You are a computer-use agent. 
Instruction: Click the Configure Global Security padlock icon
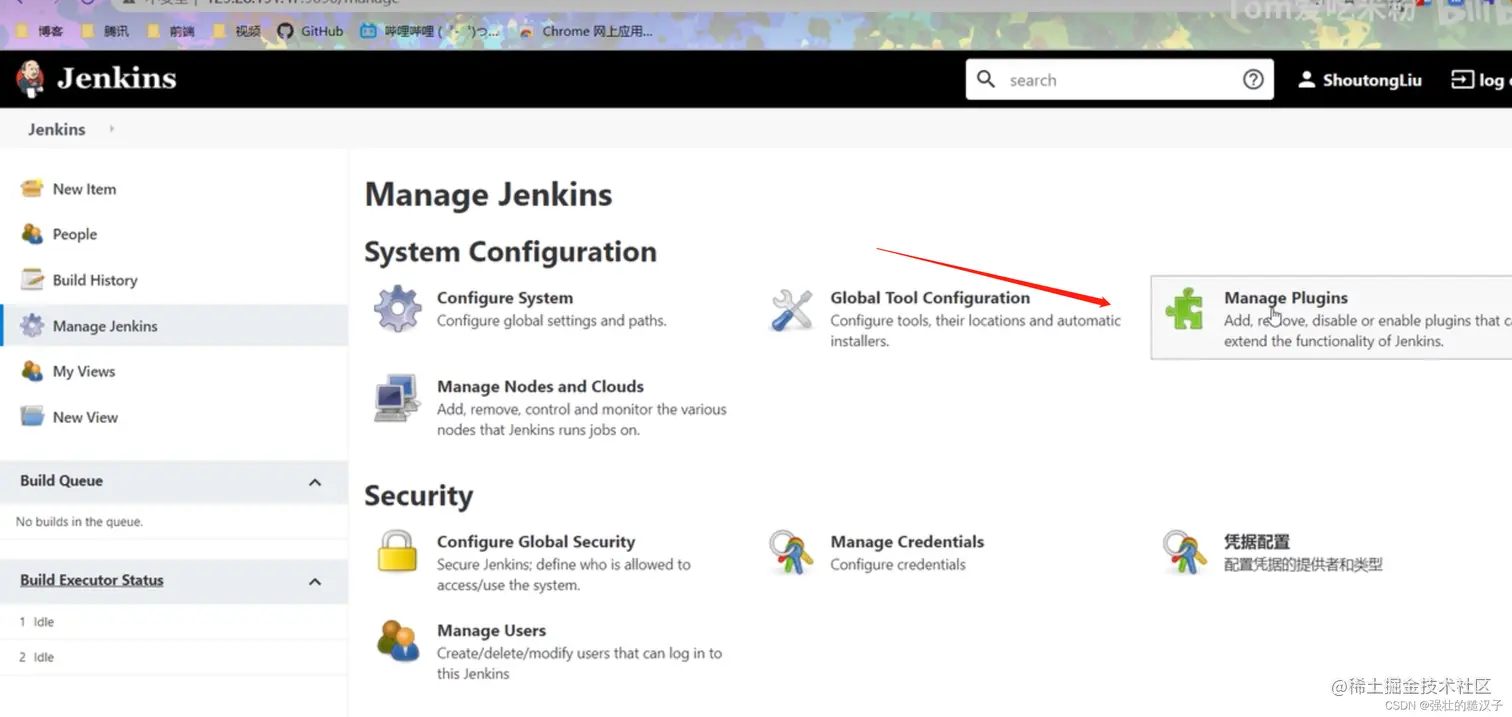(397, 552)
